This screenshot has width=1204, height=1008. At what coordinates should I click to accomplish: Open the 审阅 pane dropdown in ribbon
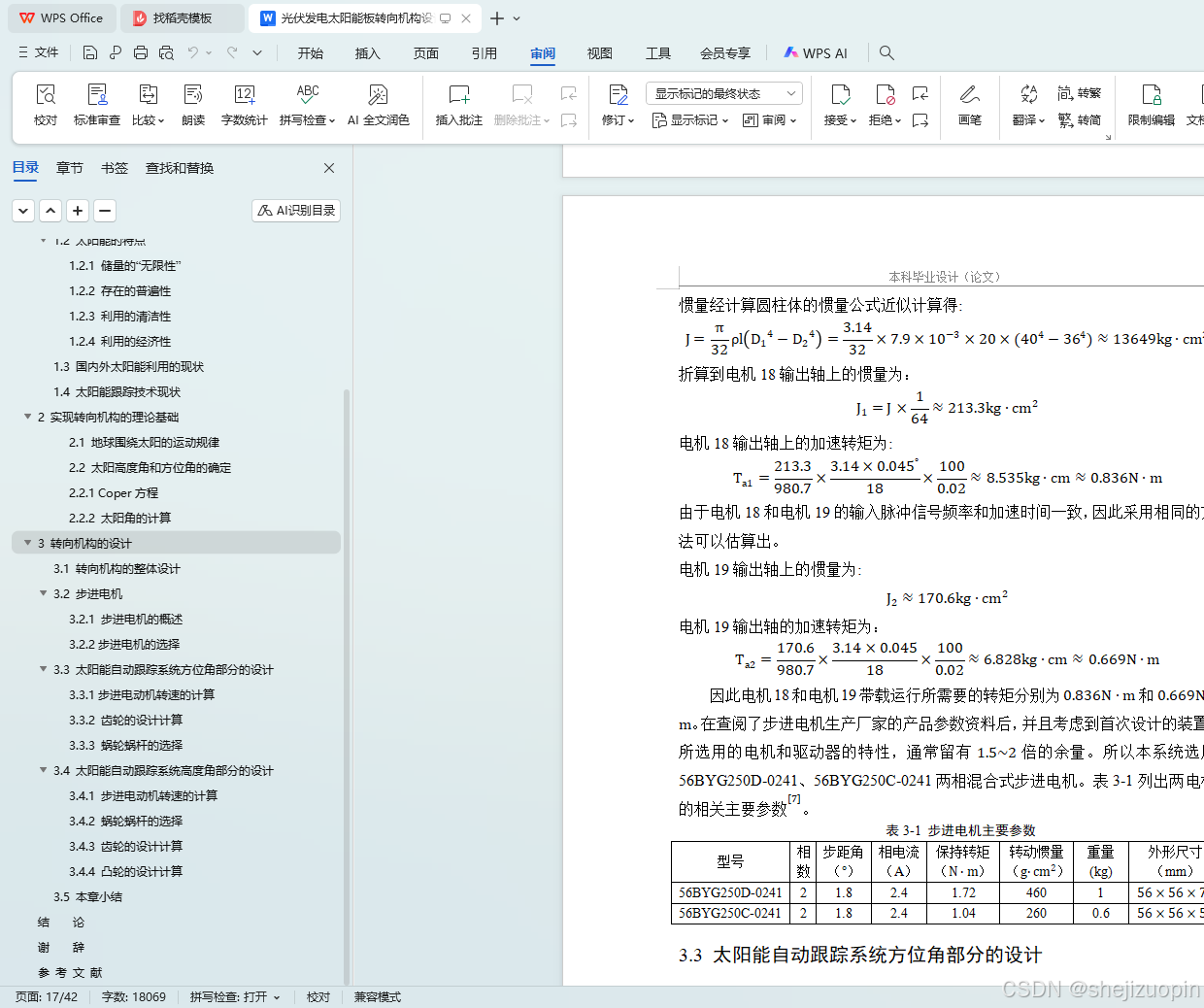770,120
